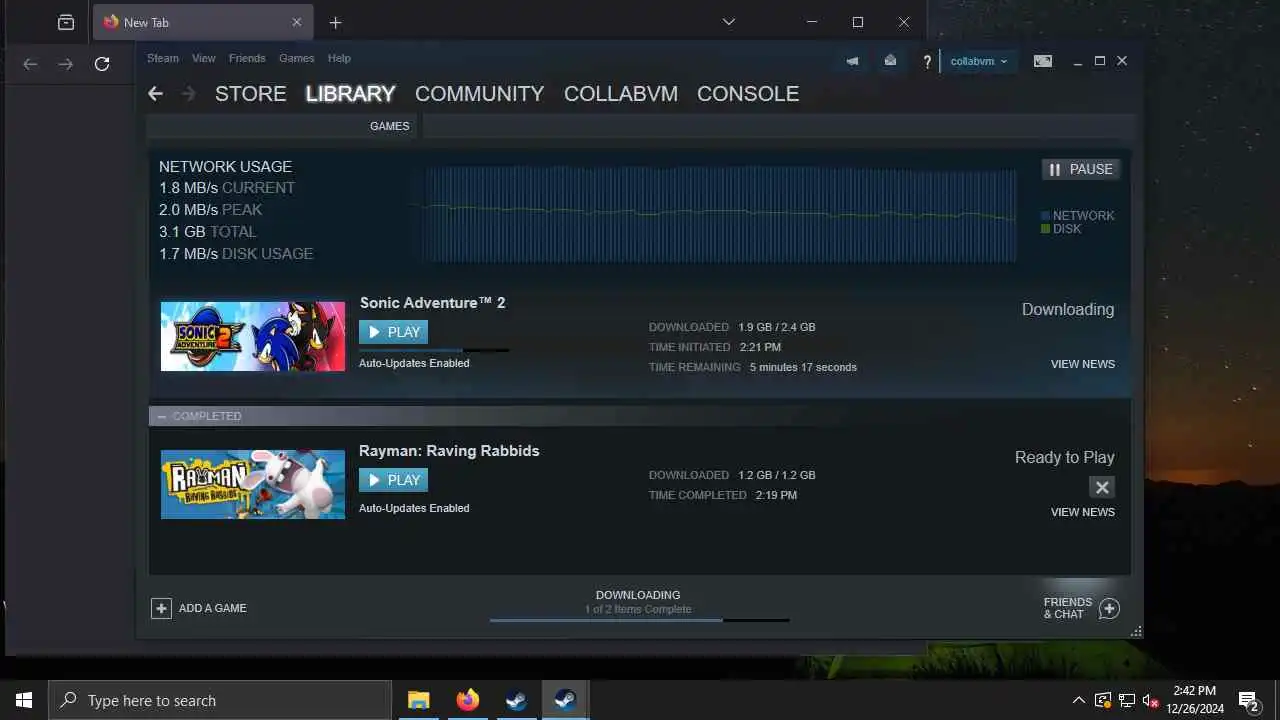Click the Sonic Adventure 2 download progress bar
Screen dimensions: 1280x720
pyautogui.click(x=434, y=350)
